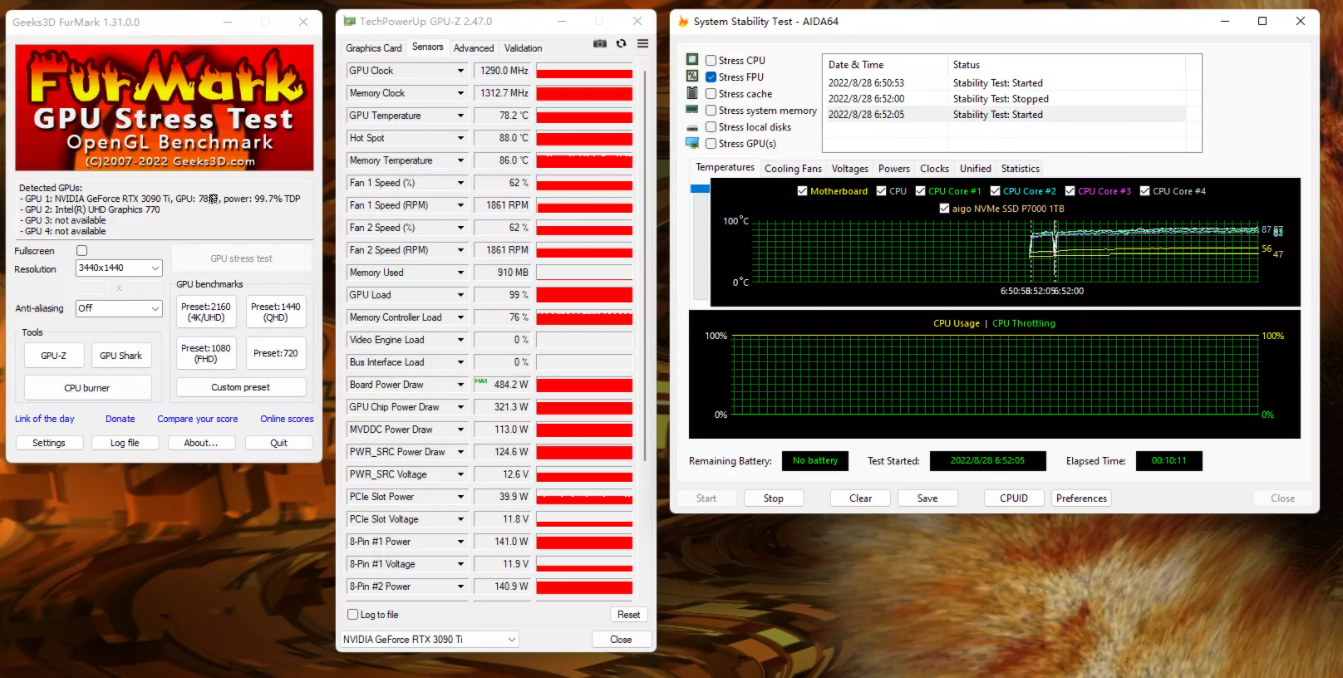The width and height of the screenshot is (1343, 678).
Task: Run Preset:2160 (4K/UHD) benchmark
Action: coord(206,312)
